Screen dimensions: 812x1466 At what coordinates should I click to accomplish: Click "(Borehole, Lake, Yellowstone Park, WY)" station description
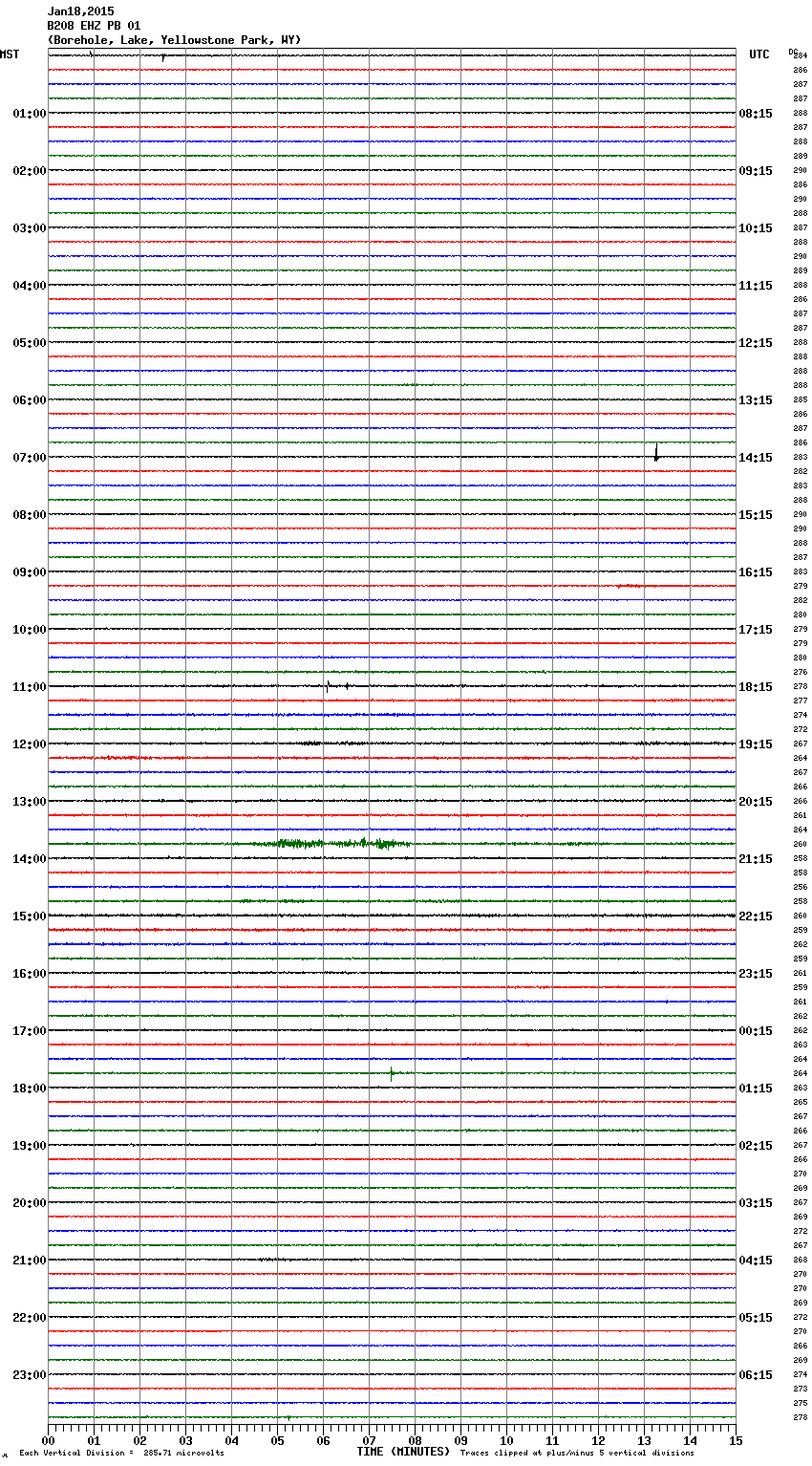pyautogui.click(x=174, y=40)
